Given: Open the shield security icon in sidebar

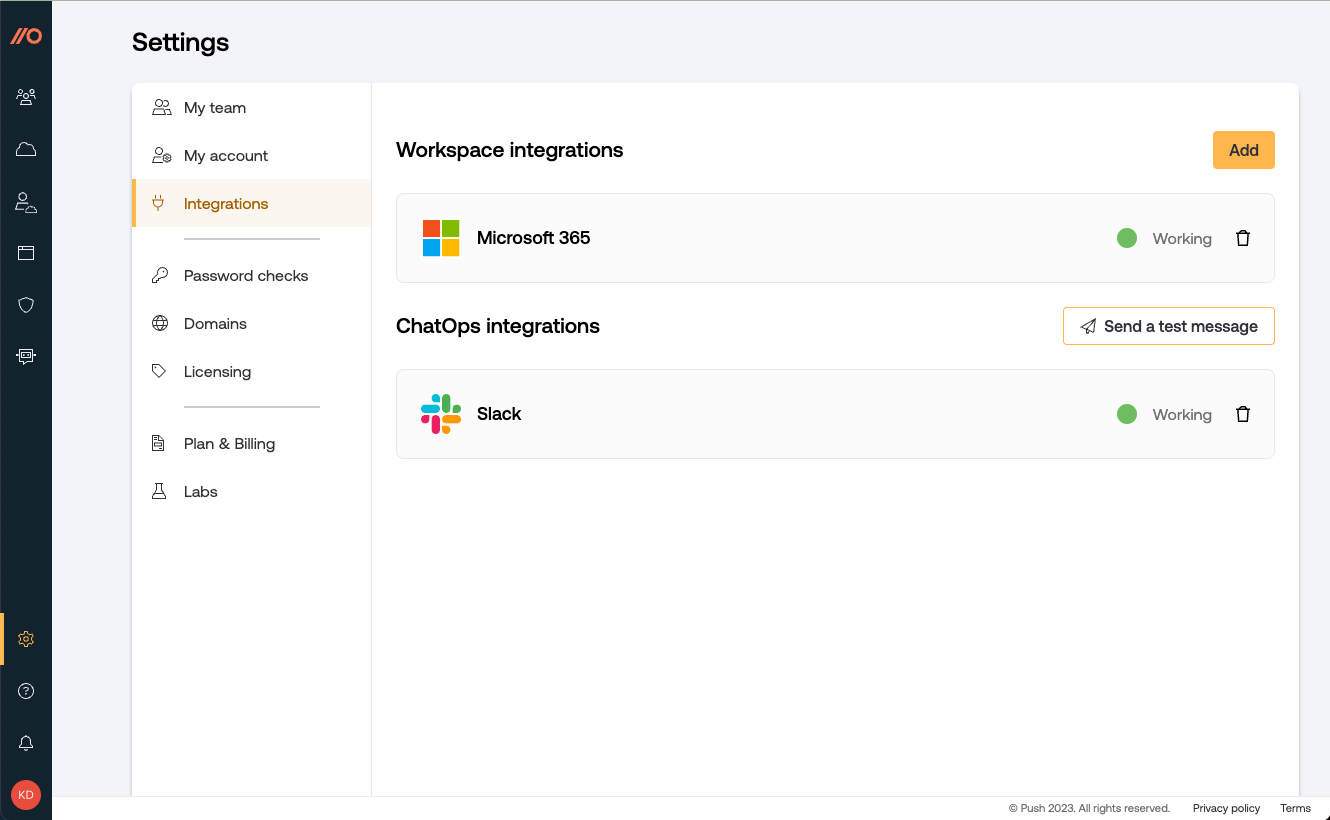Looking at the screenshot, I should pyautogui.click(x=26, y=305).
